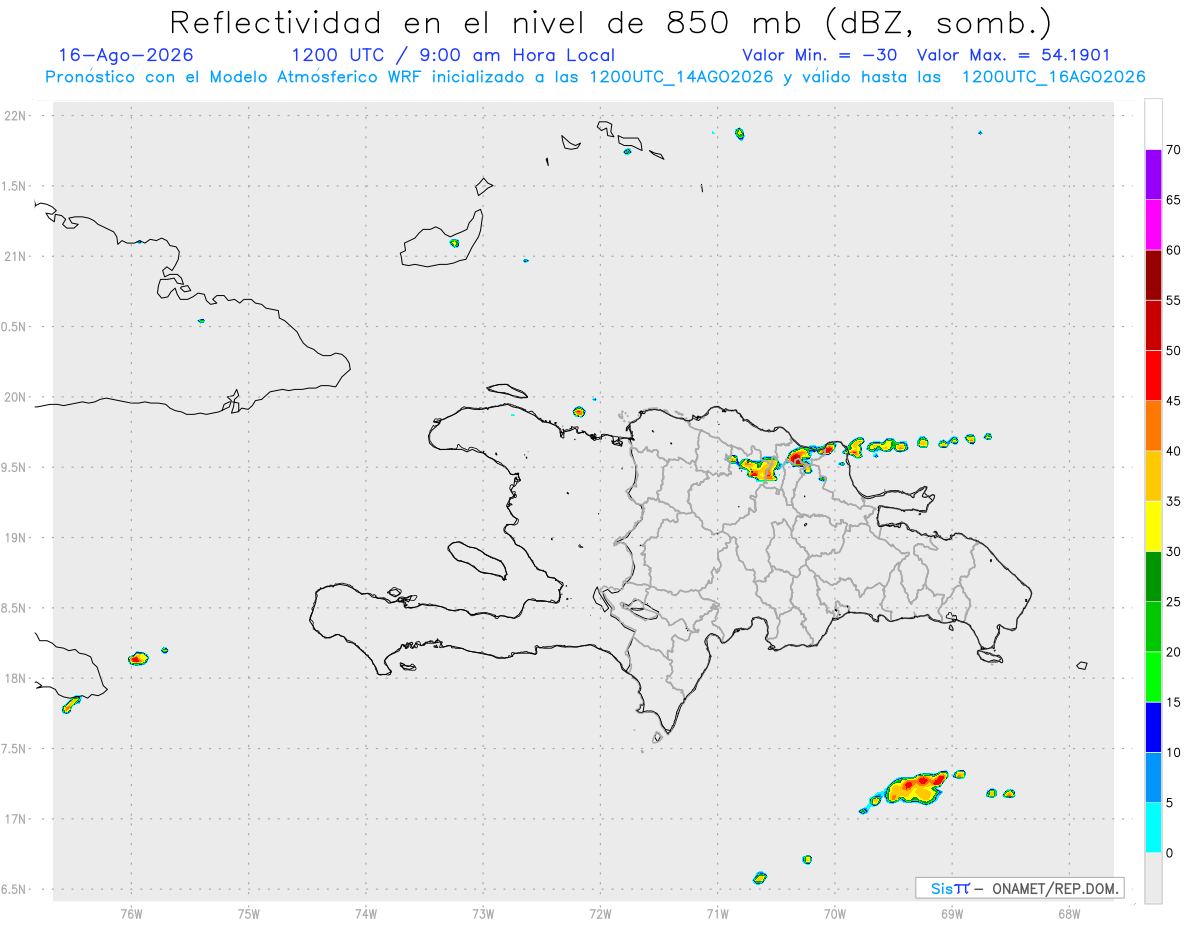The height and width of the screenshot is (927, 1200).
Task: Click the small reflectivity cell on Great Inagua island
Action: pos(454,243)
